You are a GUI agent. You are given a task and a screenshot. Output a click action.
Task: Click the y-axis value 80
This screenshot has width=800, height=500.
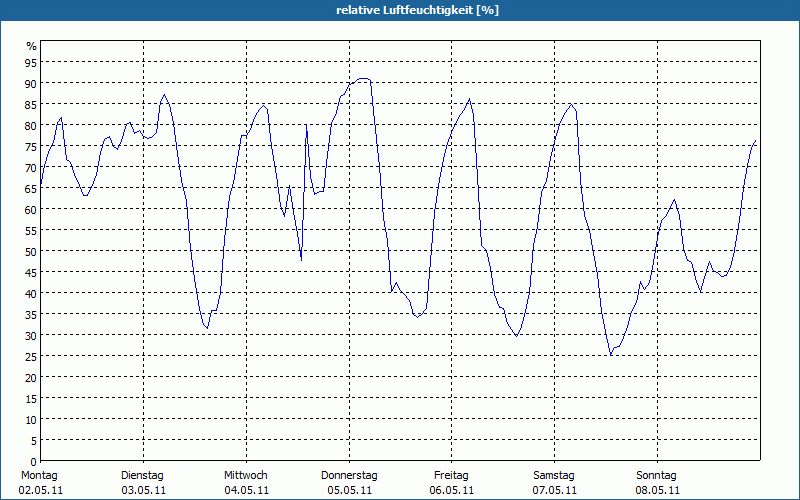pyautogui.click(x=31, y=126)
